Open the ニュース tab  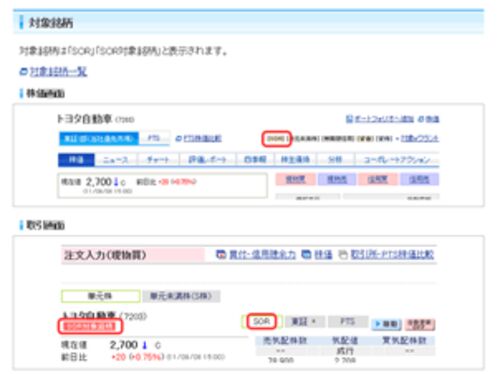point(115,160)
